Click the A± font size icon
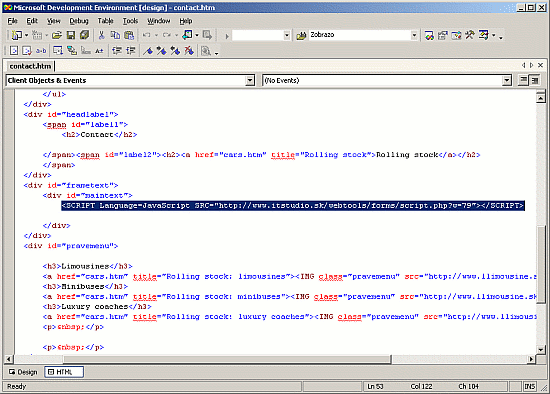This screenshot has height=394, width=550. [x=99, y=51]
